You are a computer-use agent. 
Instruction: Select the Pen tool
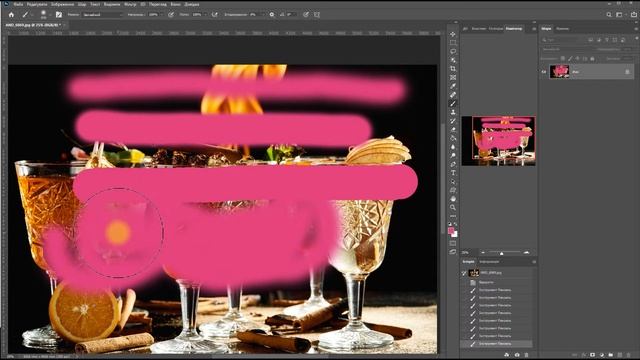tap(453, 164)
